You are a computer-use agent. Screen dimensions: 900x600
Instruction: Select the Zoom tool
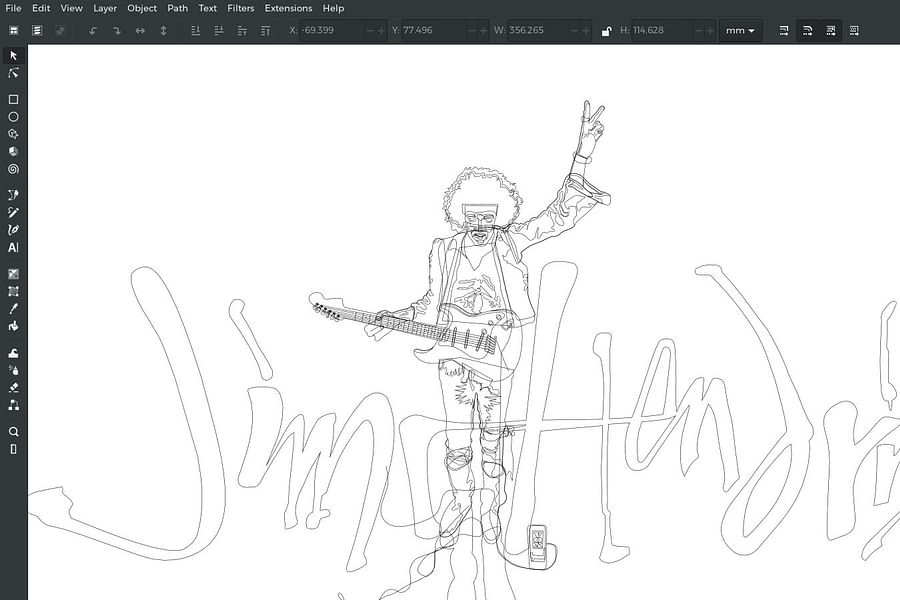[13, 431]
